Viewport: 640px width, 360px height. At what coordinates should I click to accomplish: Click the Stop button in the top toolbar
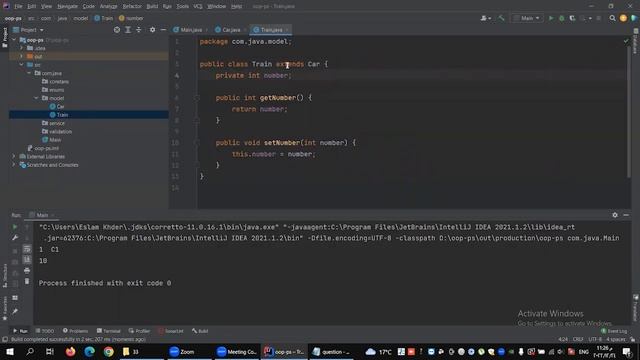(x=599, y=18)
